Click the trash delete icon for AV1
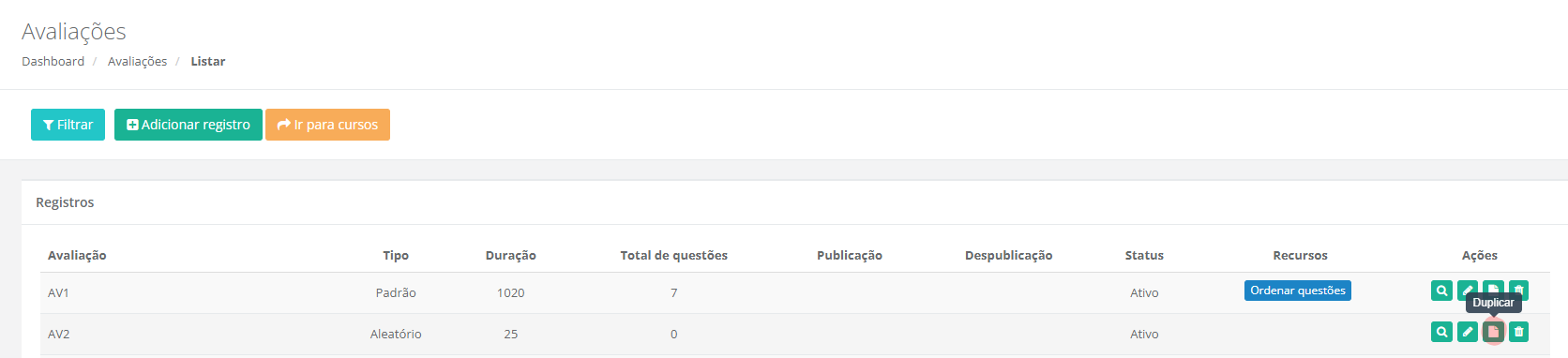The image size is (1568, 358). [x=1519, y=291]
